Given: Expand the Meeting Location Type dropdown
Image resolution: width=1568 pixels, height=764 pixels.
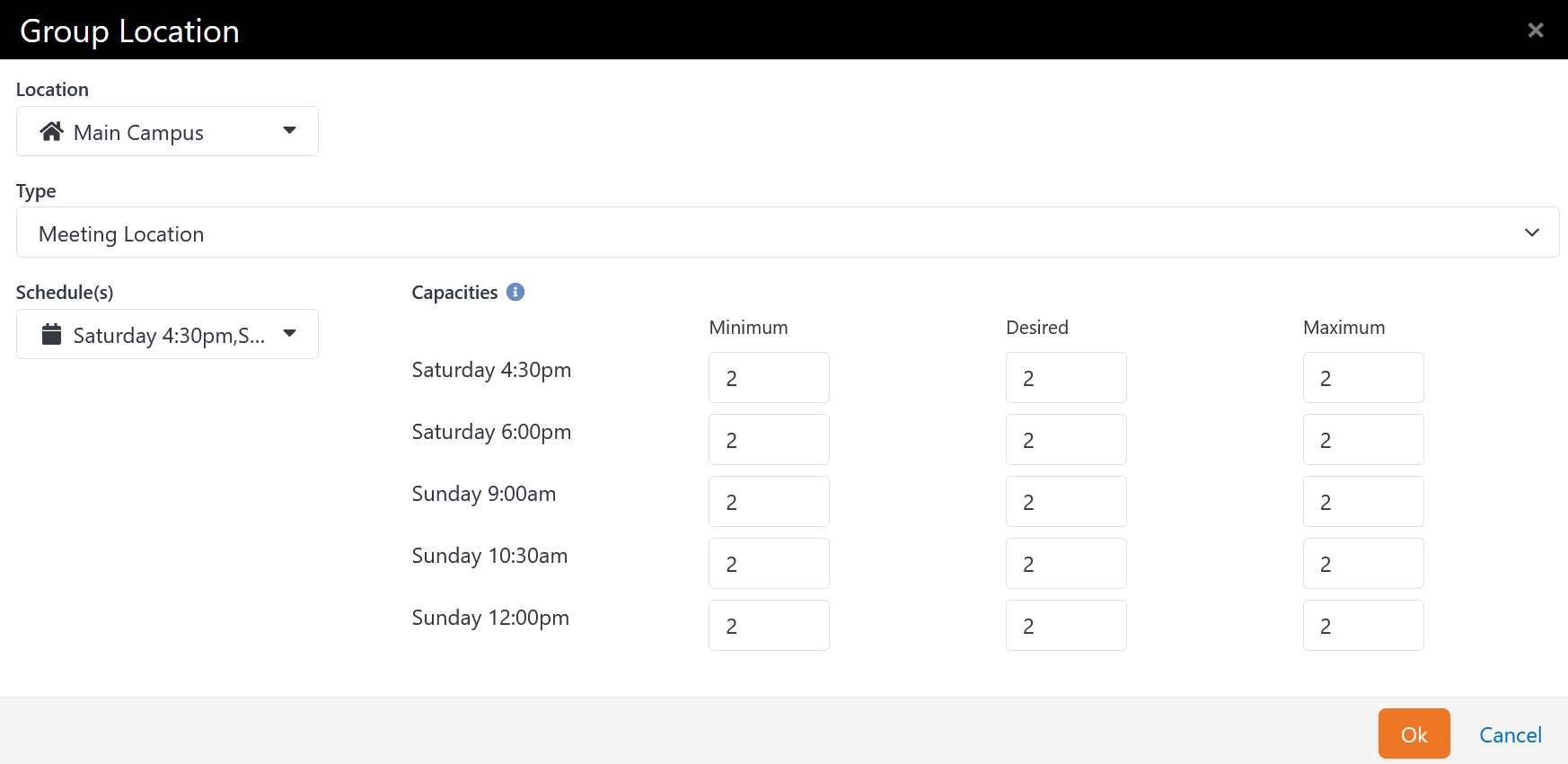Looking at the screenshot, I should 1531,233.
